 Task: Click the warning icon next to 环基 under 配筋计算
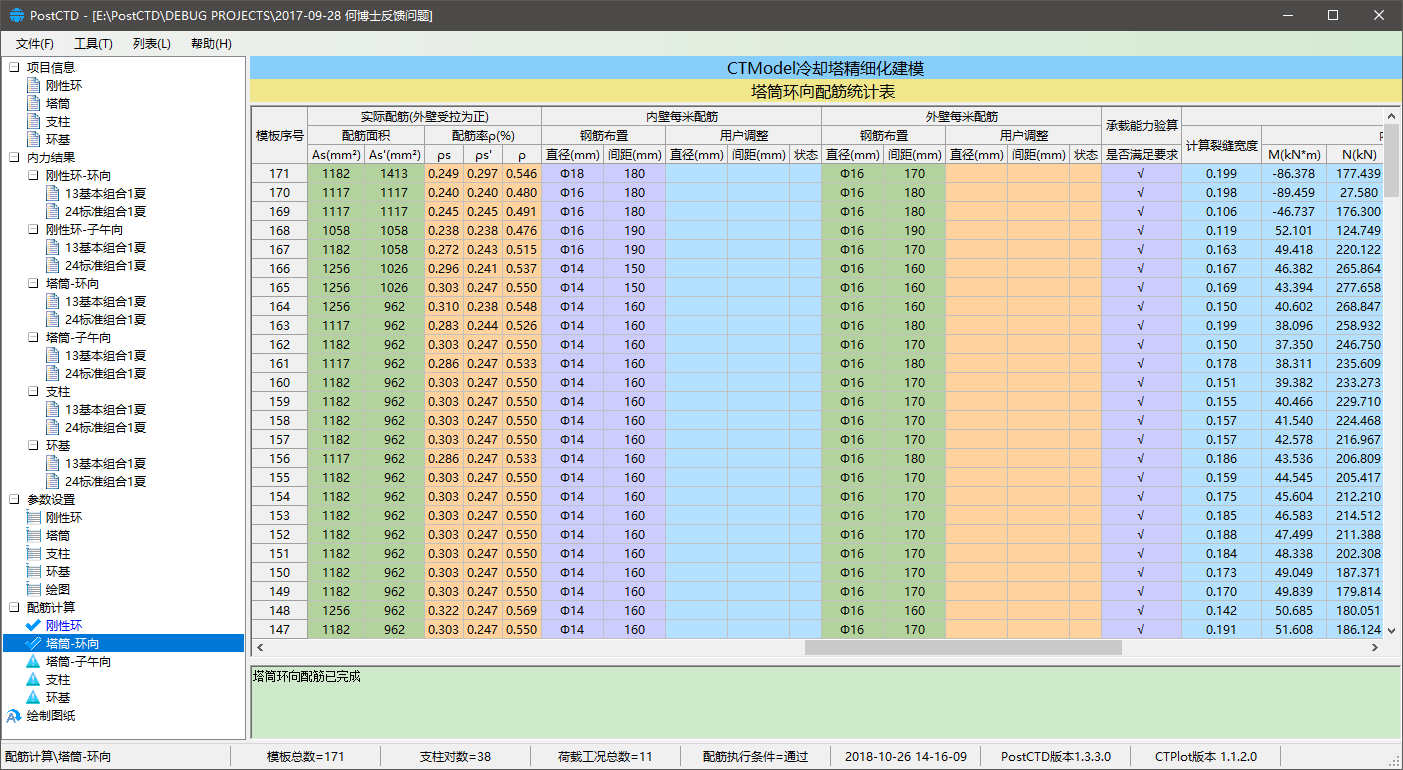(34, 698)
